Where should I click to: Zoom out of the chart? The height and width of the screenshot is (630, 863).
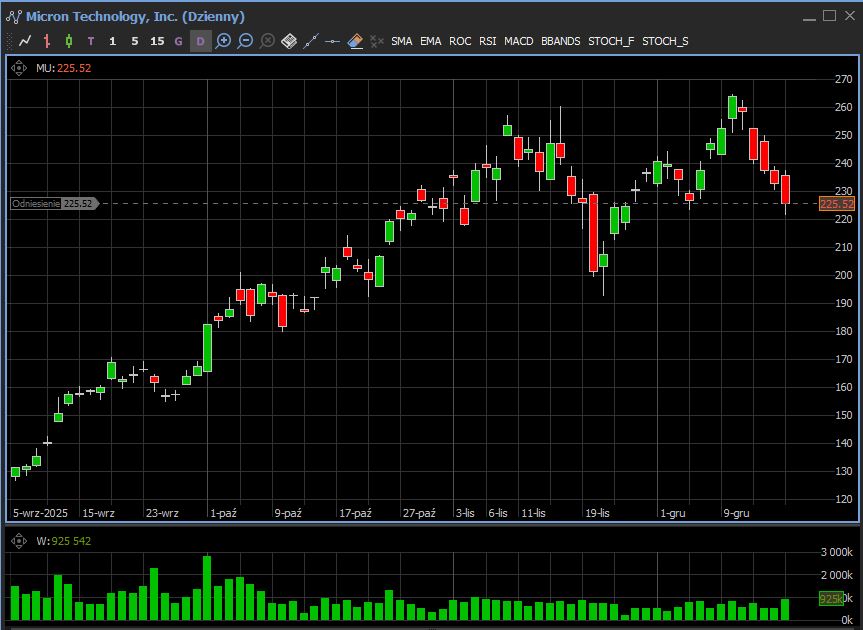(245, 41)
